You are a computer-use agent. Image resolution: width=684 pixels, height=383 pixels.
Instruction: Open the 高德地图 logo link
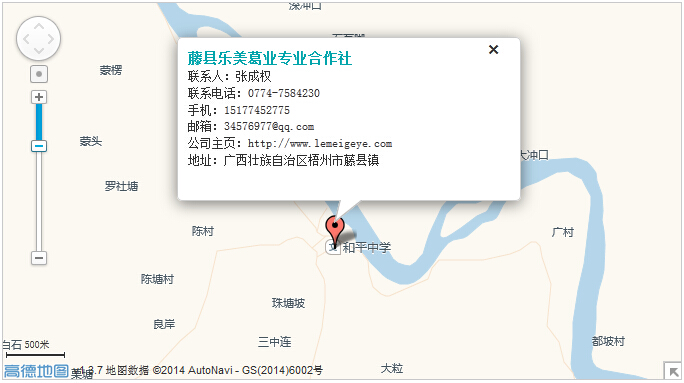tap(36, 371)
